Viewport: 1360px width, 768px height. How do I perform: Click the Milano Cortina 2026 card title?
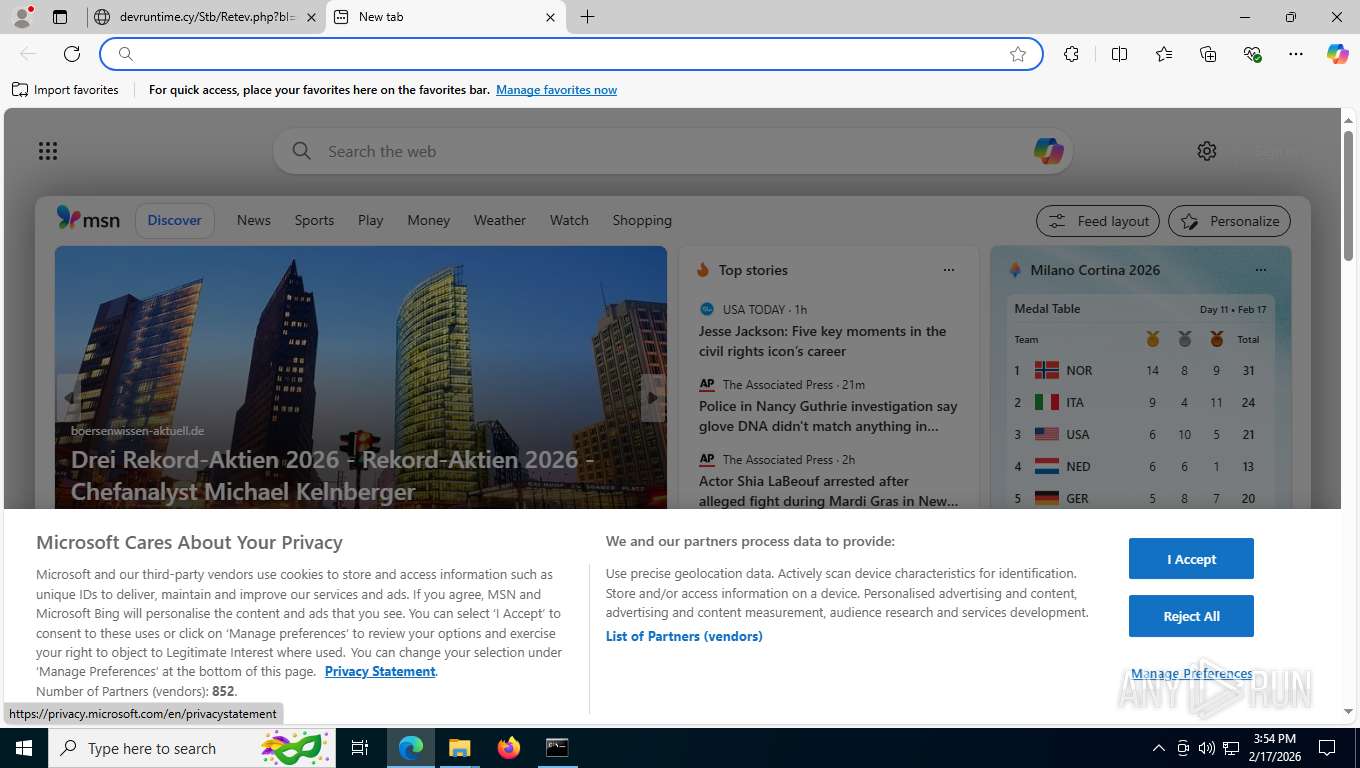1095,270
